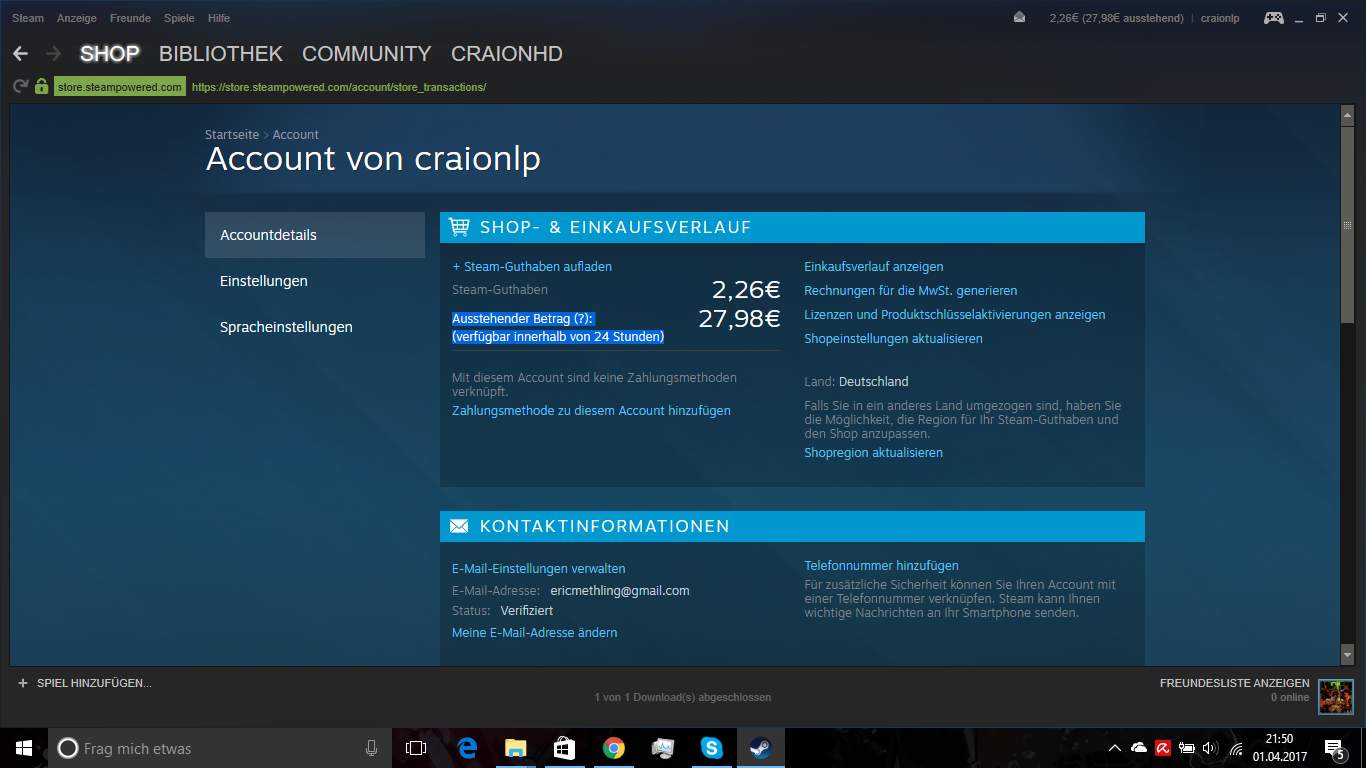Open the Hilfe menu
The width and height of the screenshot is (1366, 768).
coord(219,18)
